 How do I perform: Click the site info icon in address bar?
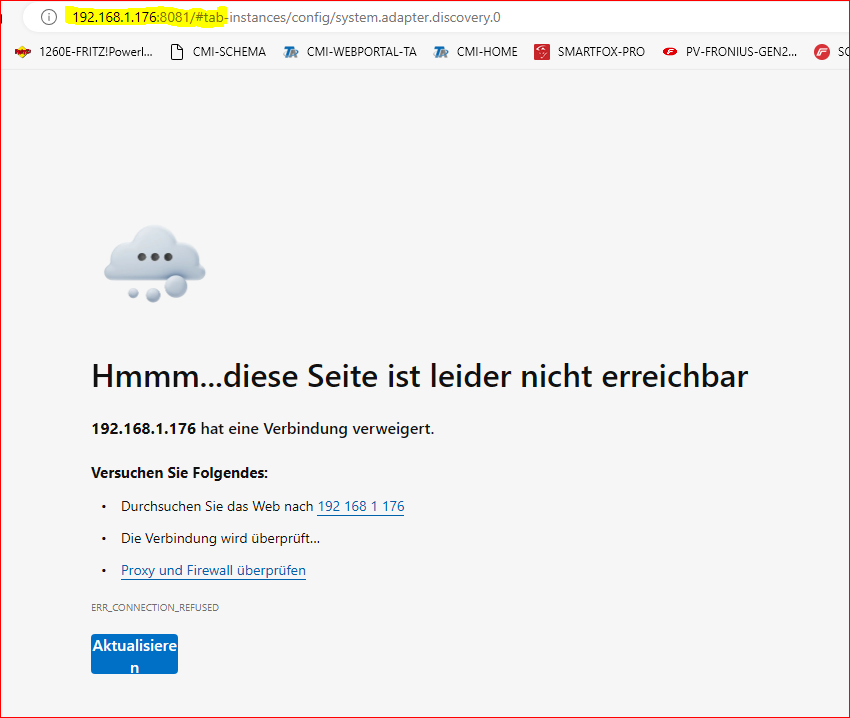point(49,17)
